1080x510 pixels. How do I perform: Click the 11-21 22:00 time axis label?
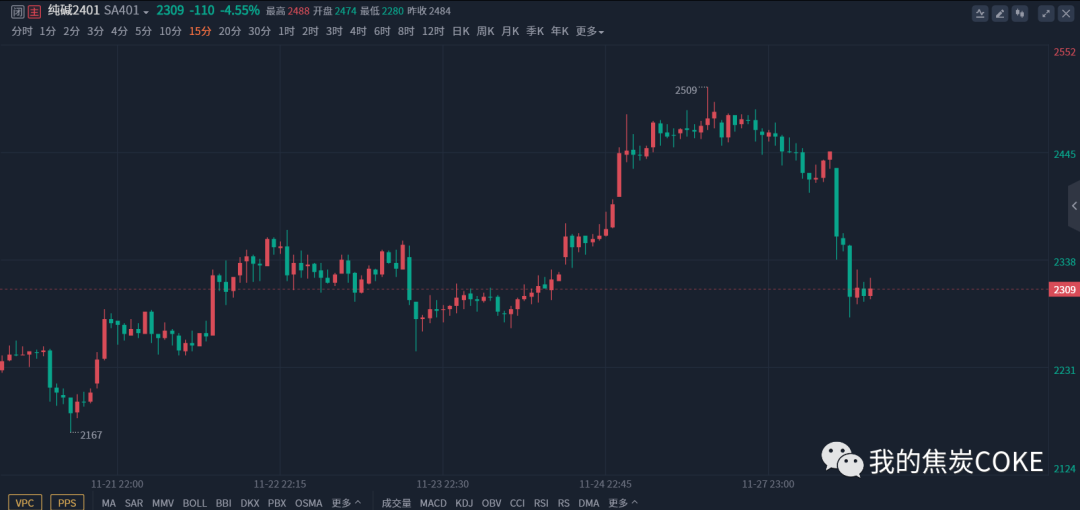117,483
